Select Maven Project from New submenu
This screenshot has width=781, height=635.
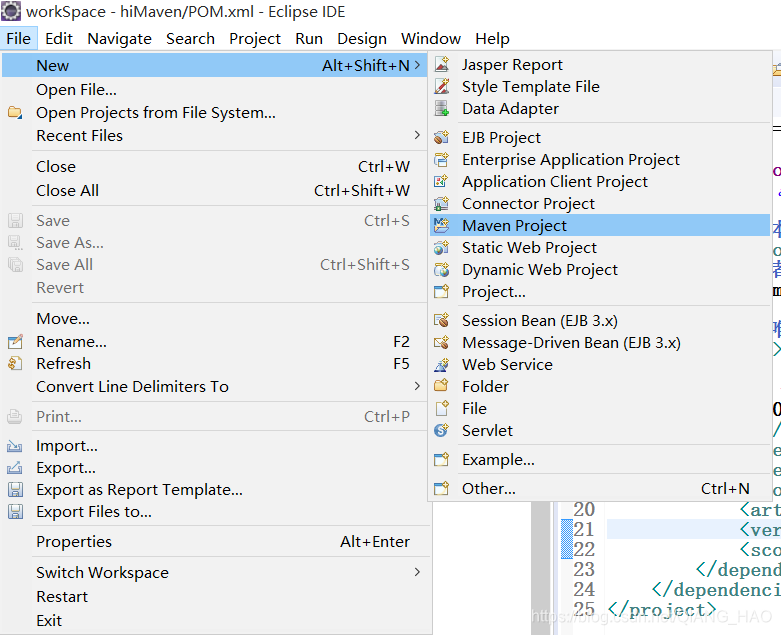tap(600, 225)
